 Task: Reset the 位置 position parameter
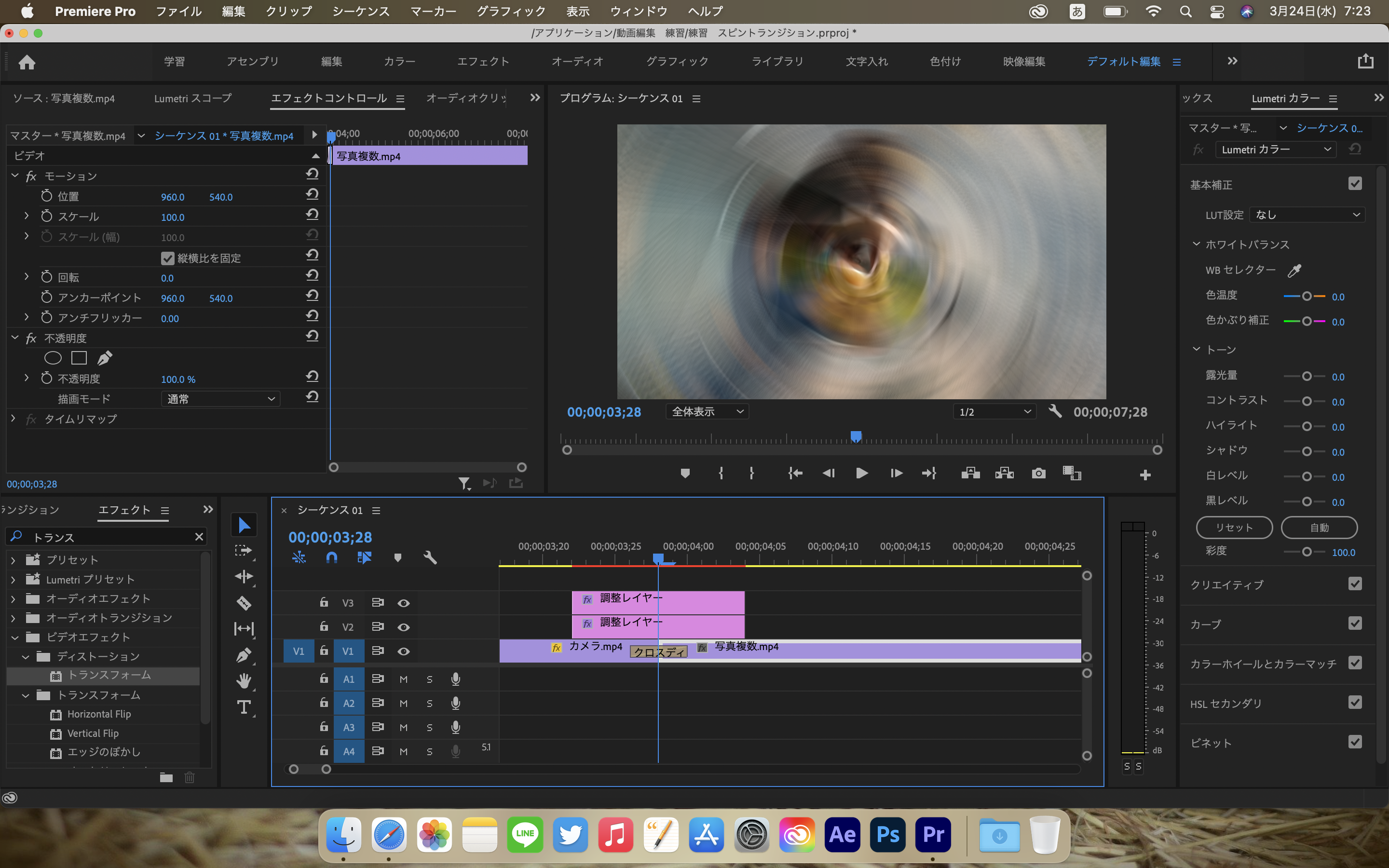coord(312,195)
